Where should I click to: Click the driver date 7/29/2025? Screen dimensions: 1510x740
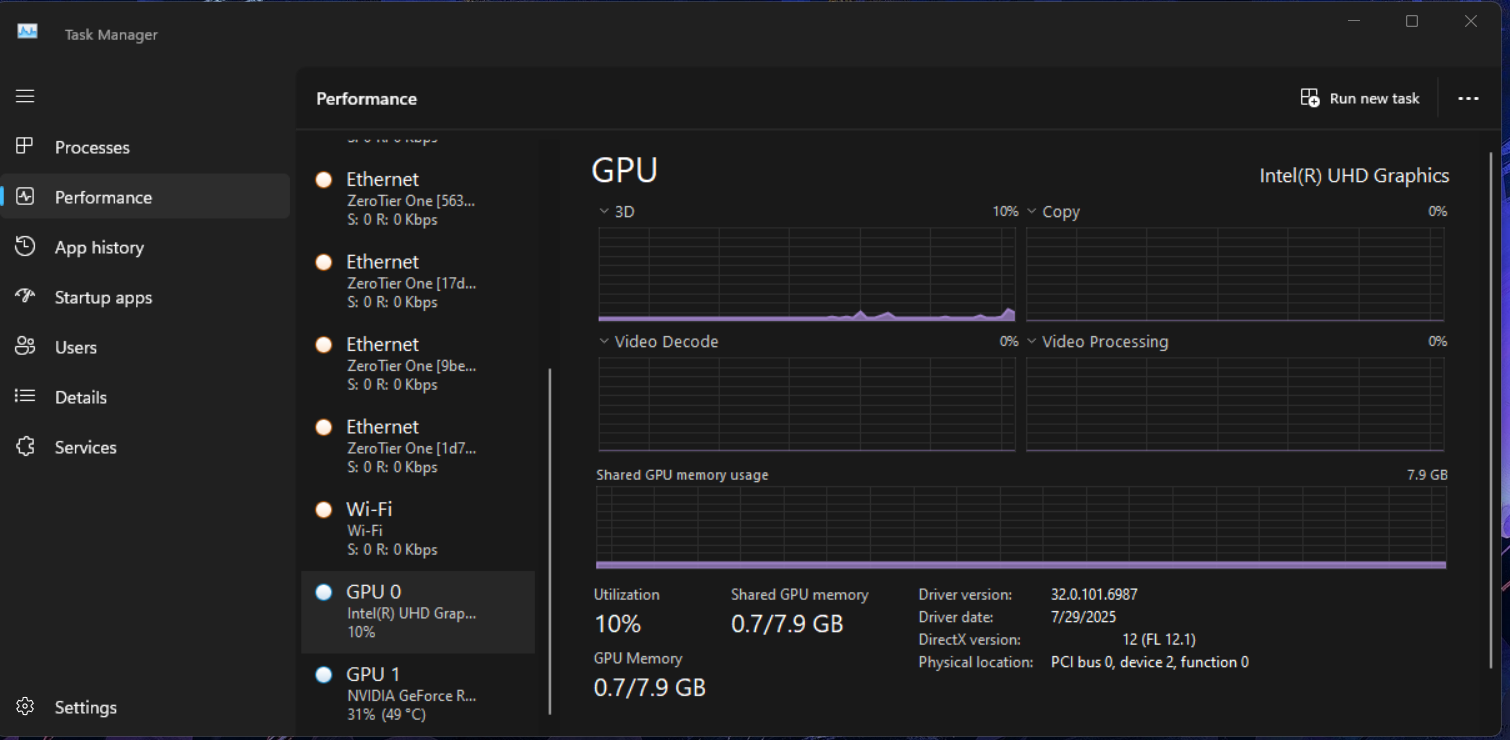(x=1083, y=617)
